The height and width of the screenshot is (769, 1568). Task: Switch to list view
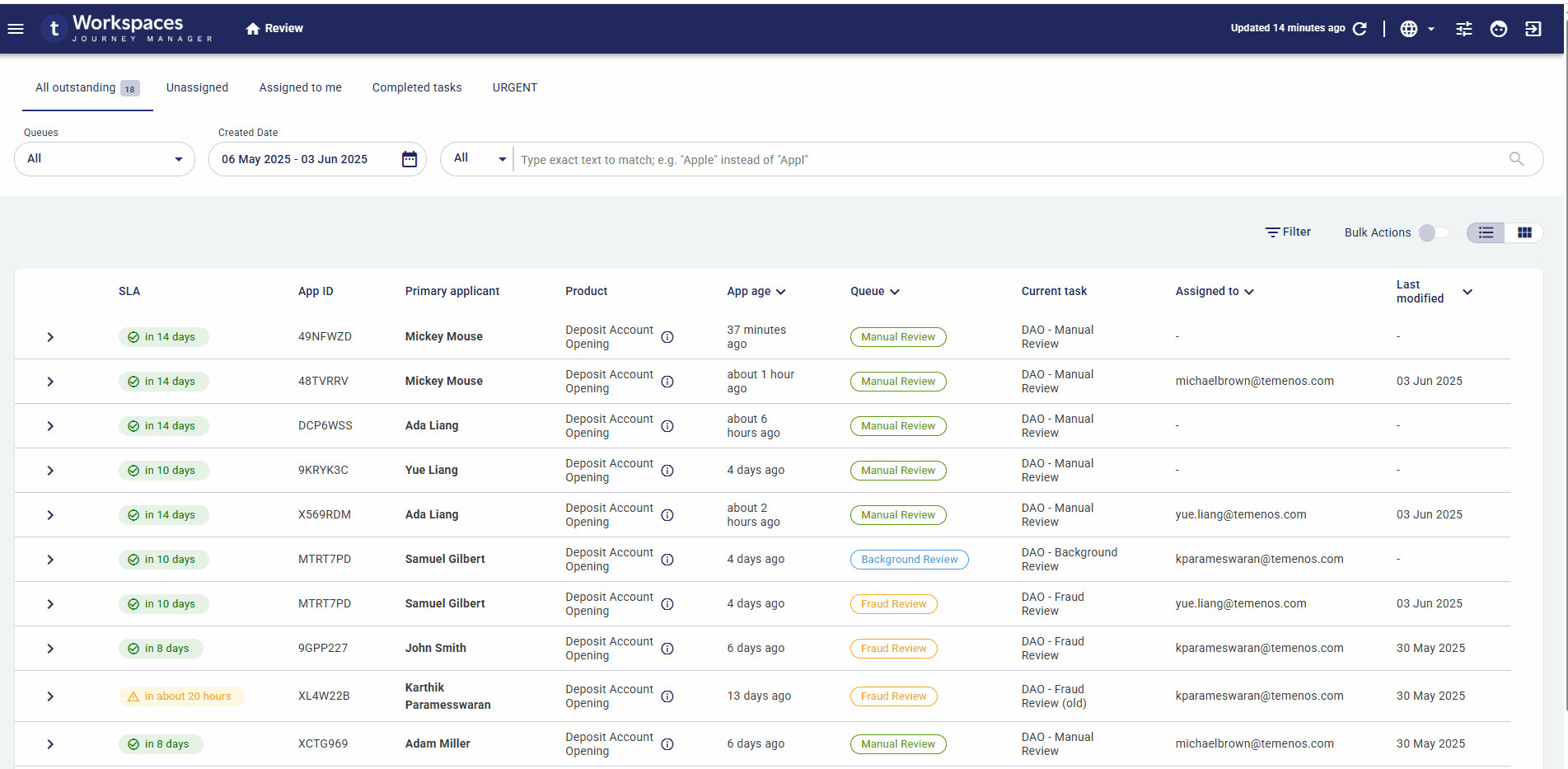pyautogui.click(x=1486, y=233)
